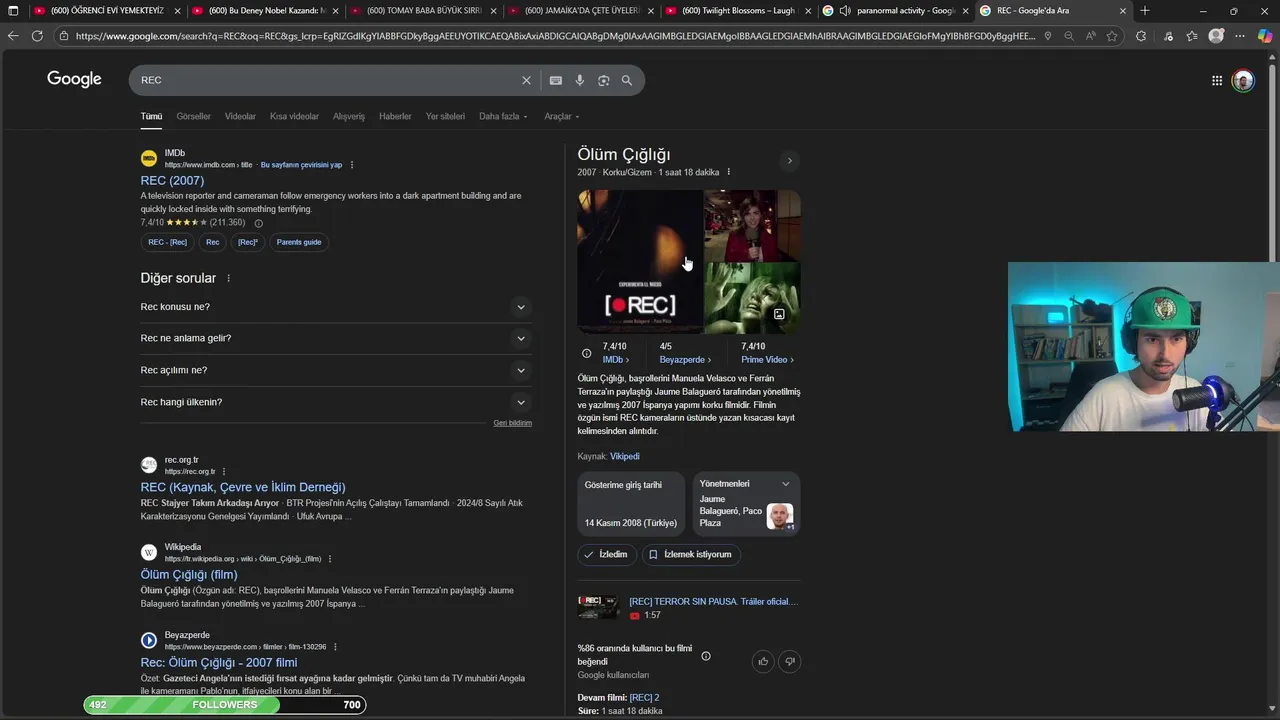Open the on-screen keyboard input tool
1280x720 pixels.
(x=556, y=80)
